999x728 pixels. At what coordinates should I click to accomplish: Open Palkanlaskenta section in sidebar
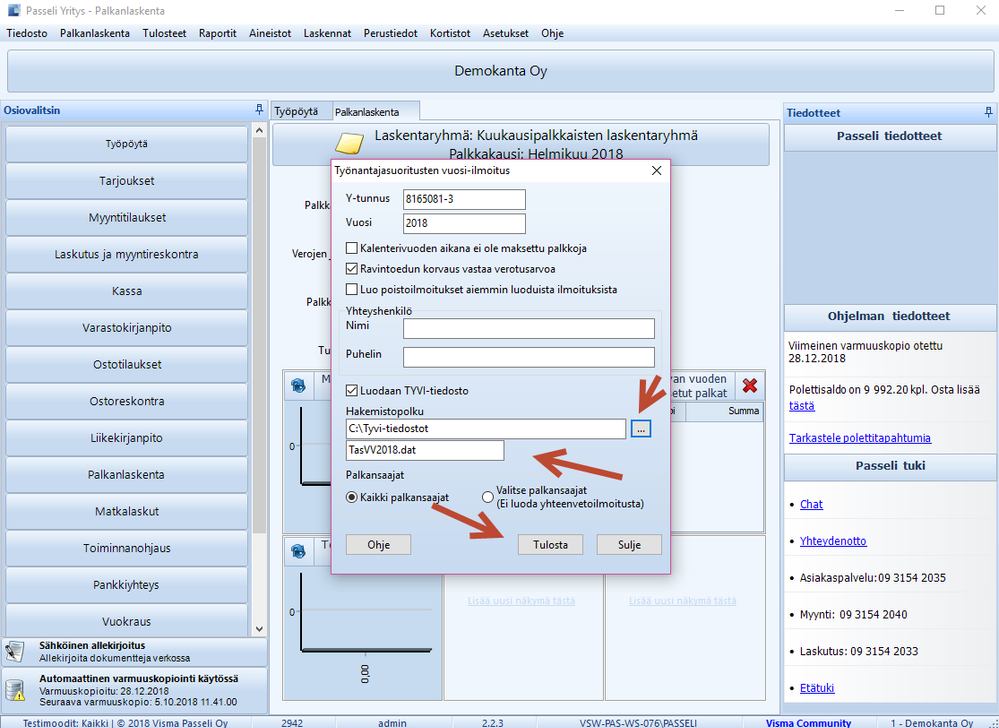coord(127,475)
